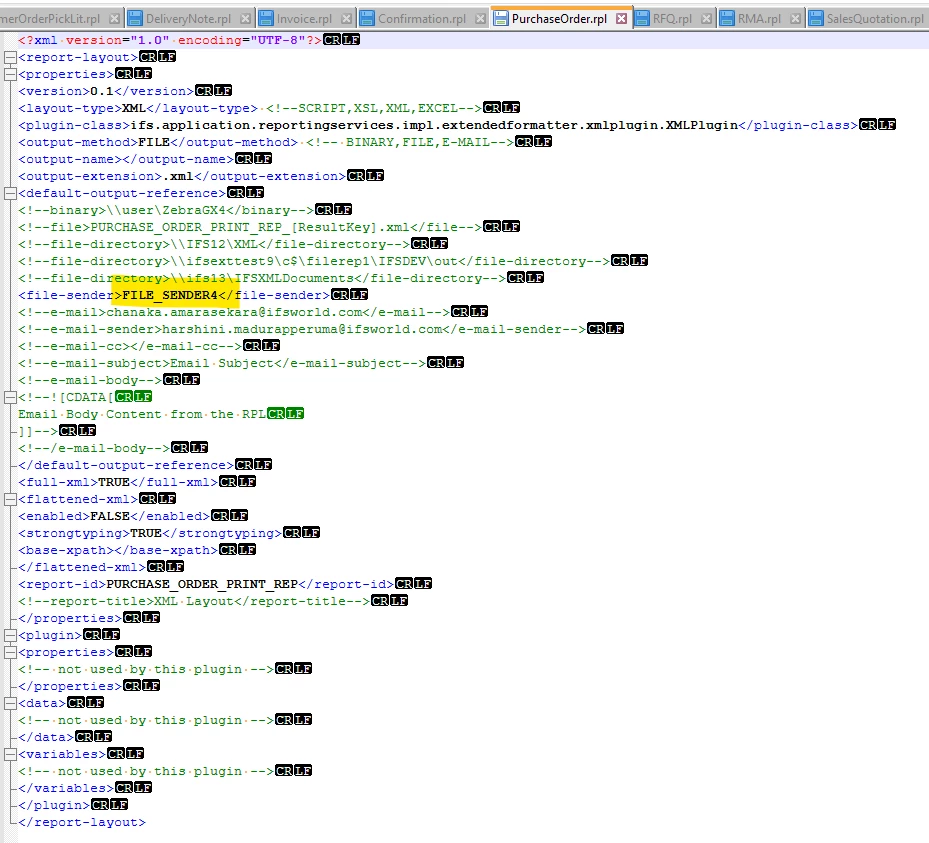Collapse the report-layout fold marker
Screen dimensions: 929x843
click(9, 57)
